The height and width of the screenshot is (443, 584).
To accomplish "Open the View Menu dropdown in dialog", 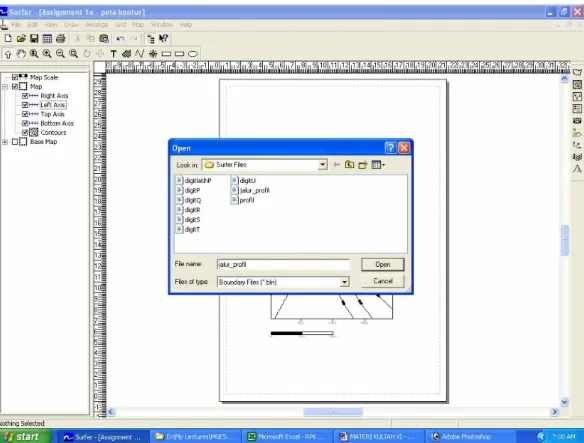I will pyautogui.click(x=378, y=165).
